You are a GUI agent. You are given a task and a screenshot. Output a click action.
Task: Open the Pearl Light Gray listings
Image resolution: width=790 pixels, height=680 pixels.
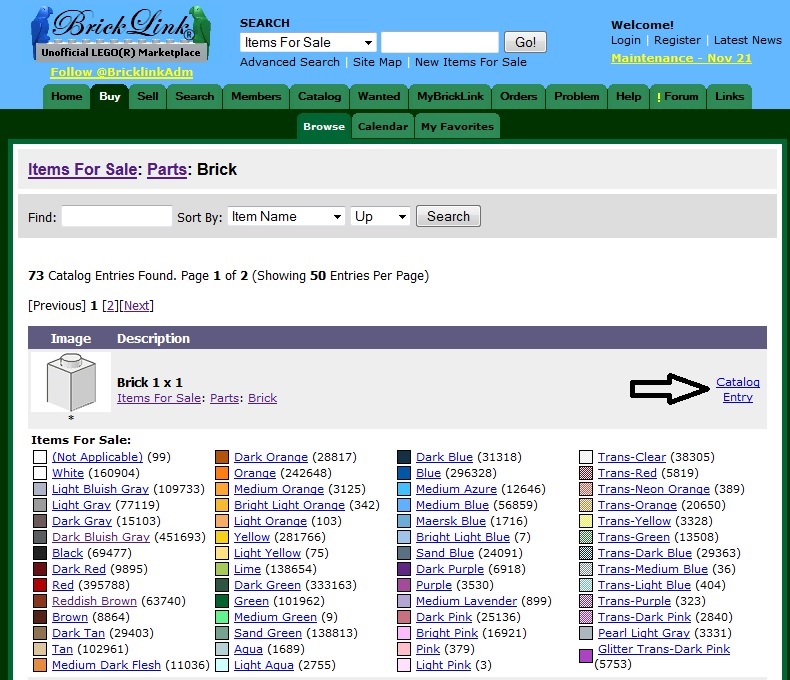pos(643,633)
